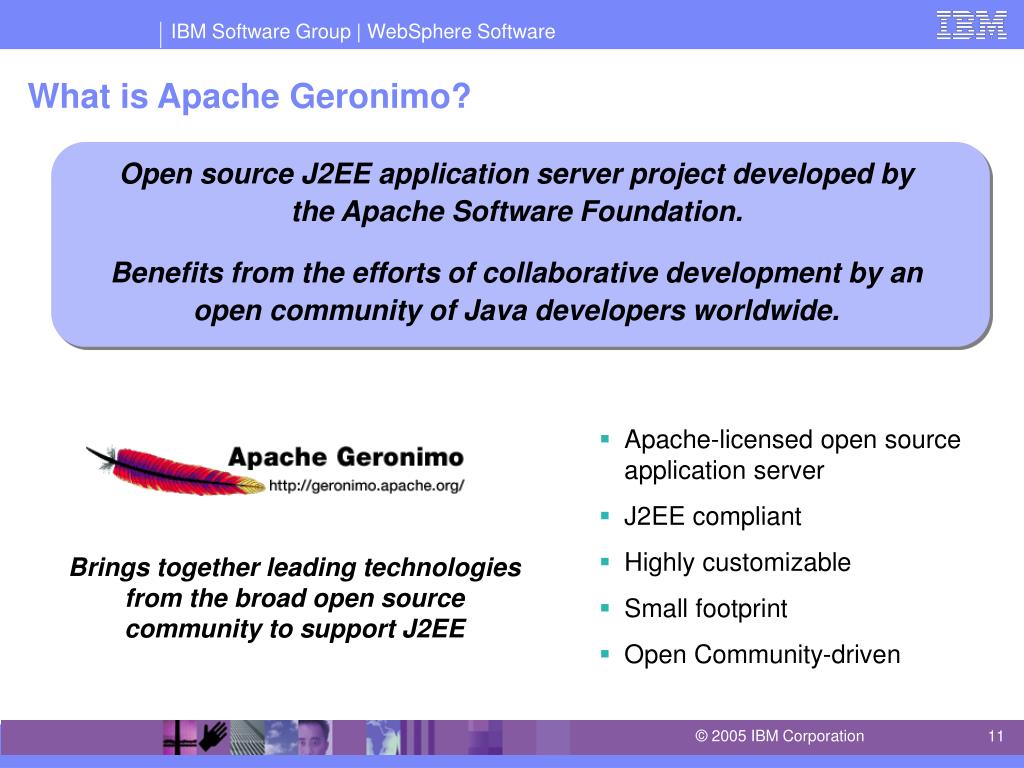Viewport: 1024px width, 768px height.
Task: Select the 'Small footprint' bullet
Action: [x=705, y=608]
